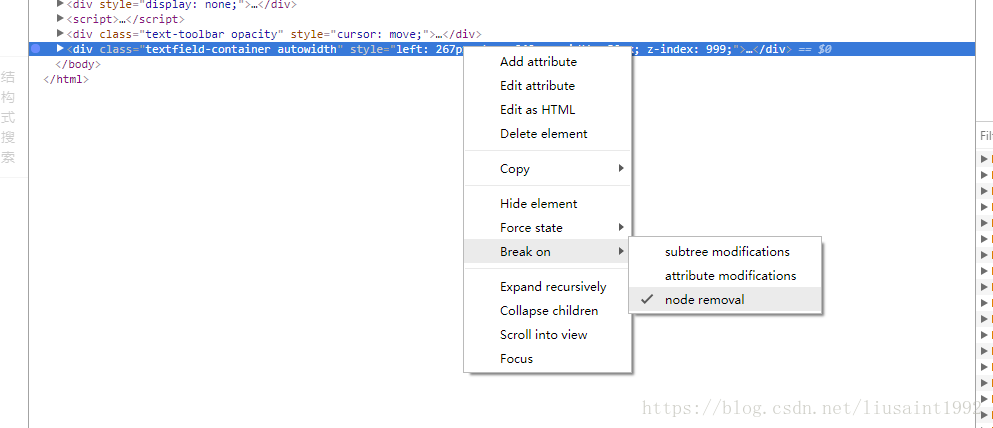
Task: Enable break on subtree modifications
Action: [x=725, y=252]
